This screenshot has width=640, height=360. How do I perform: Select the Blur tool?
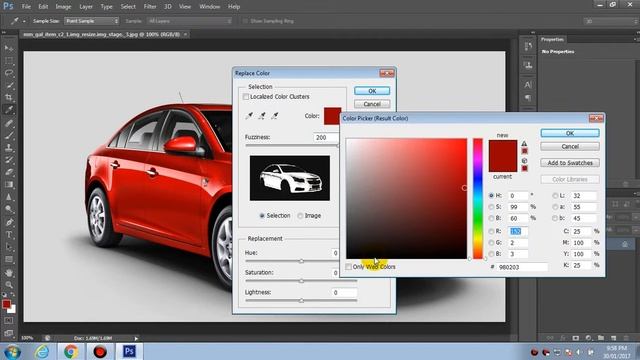tap(9, 197)
